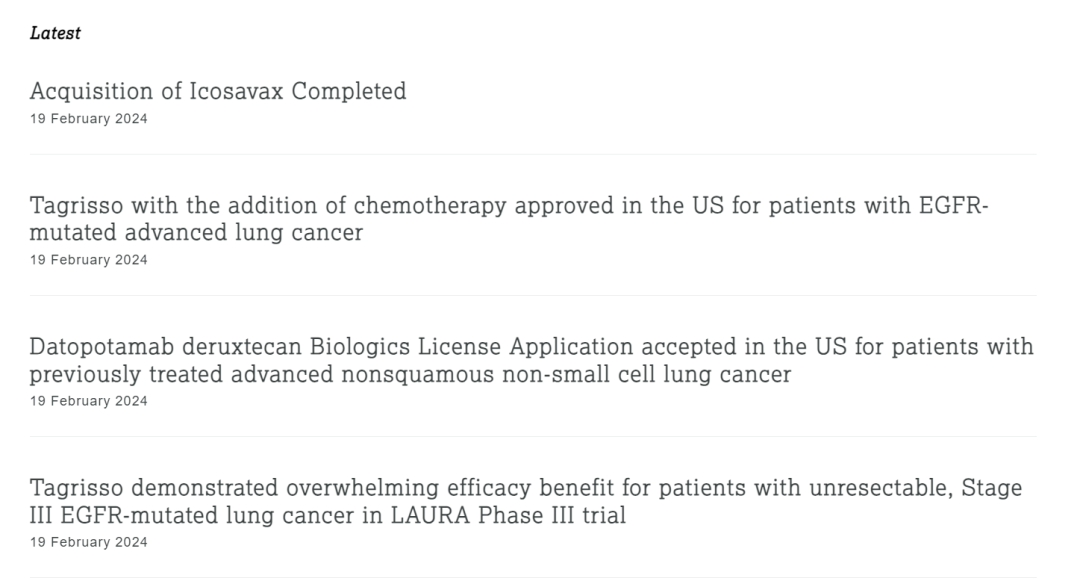Image resolution: width=1080 pixels, height=581 pixels.
Task: Click date under Icosavax acquisition headline
Action: 89,119
